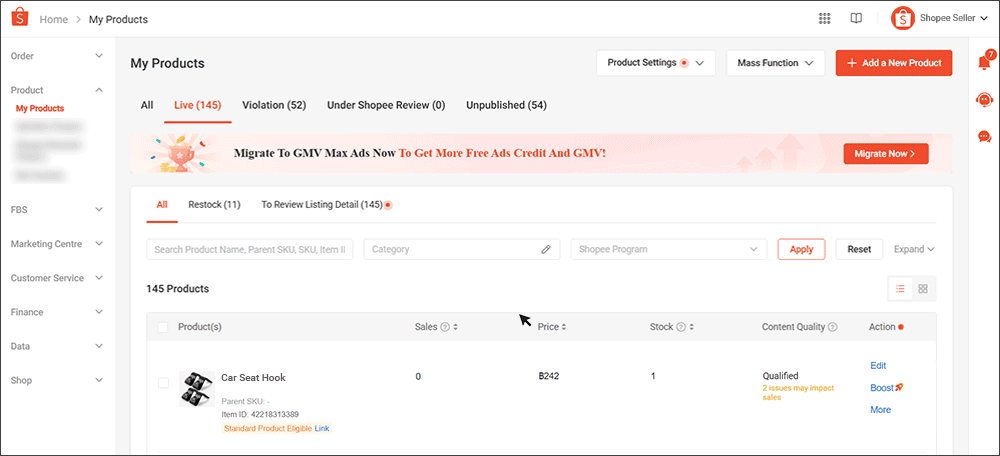This screenshot has height=456, width=1000.
Task: Switch to list view icon
Action: coord(901,289)
